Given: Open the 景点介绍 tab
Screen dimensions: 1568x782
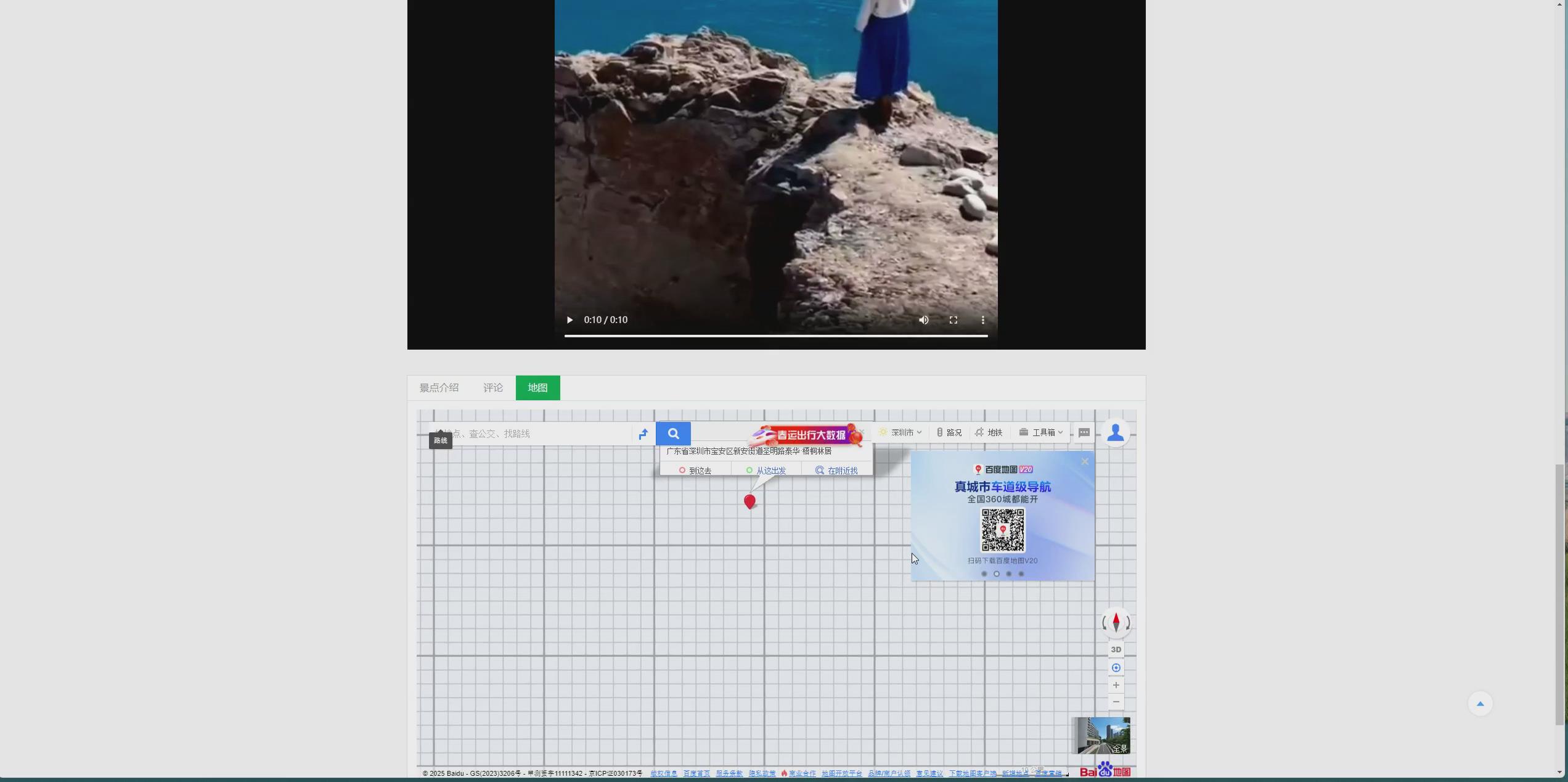Looking at the screenshot, I should pyautogui.click(x=439, y=388).
